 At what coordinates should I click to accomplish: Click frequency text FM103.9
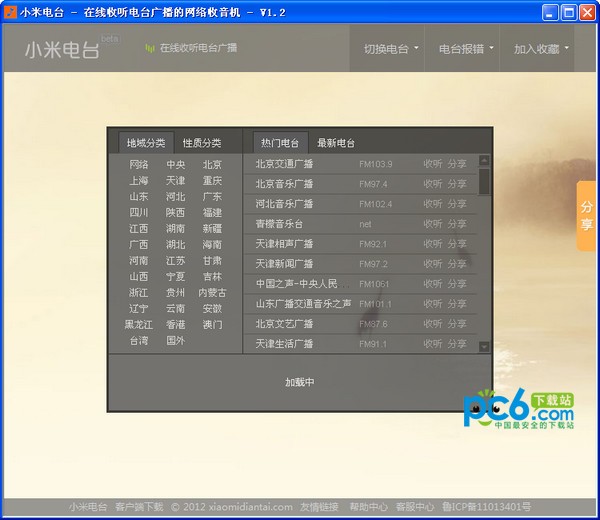(x=376, y=164)
